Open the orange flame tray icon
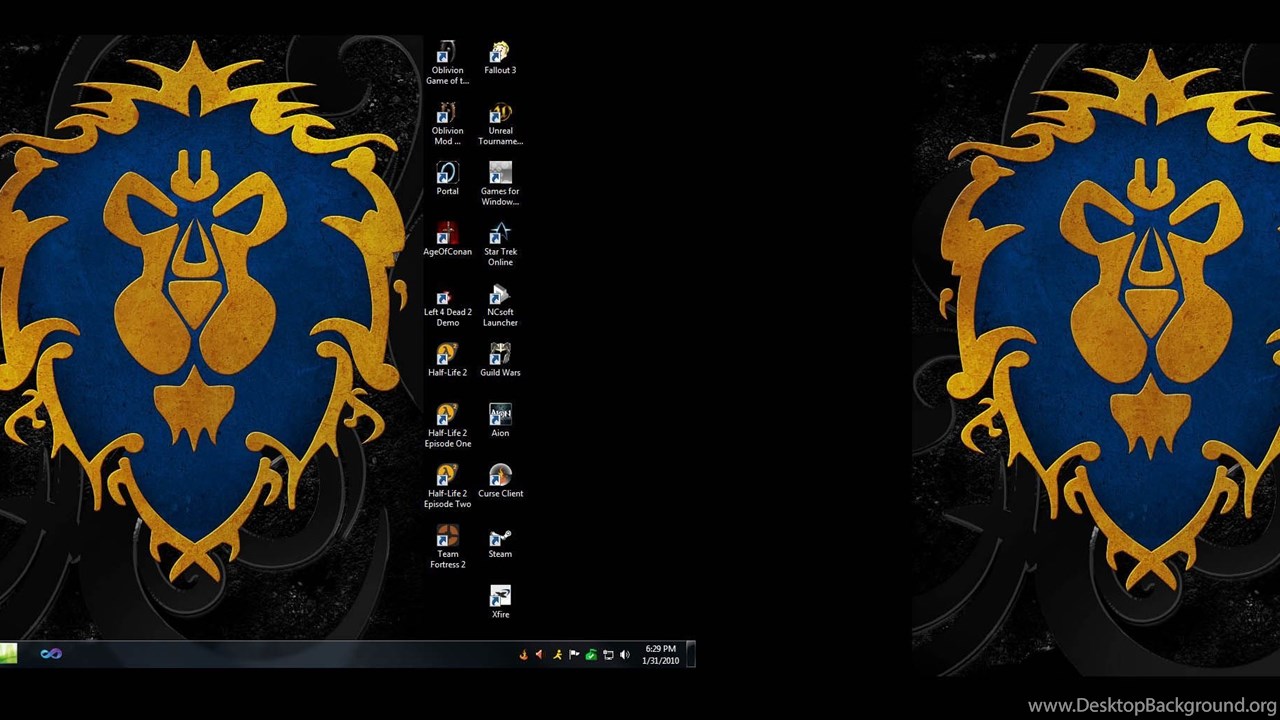1280x720 pixels. [522, 655]
